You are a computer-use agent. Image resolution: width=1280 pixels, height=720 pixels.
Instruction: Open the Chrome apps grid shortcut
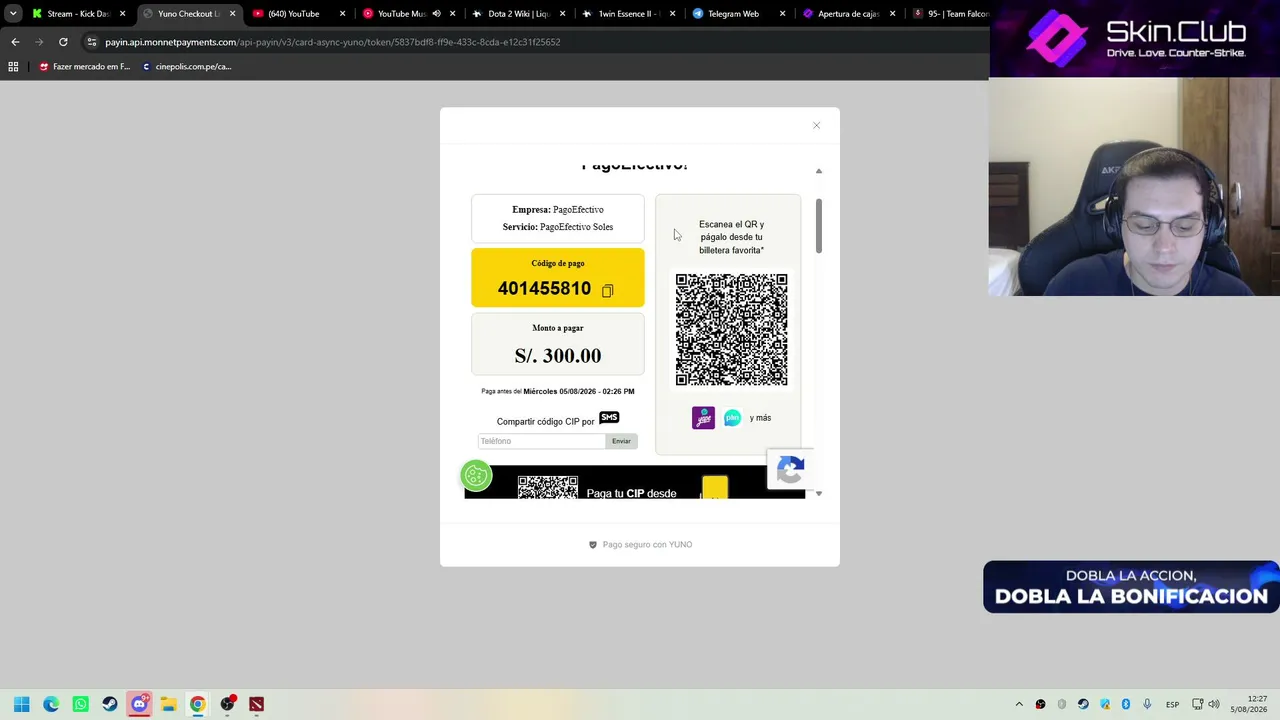[13, 67]
